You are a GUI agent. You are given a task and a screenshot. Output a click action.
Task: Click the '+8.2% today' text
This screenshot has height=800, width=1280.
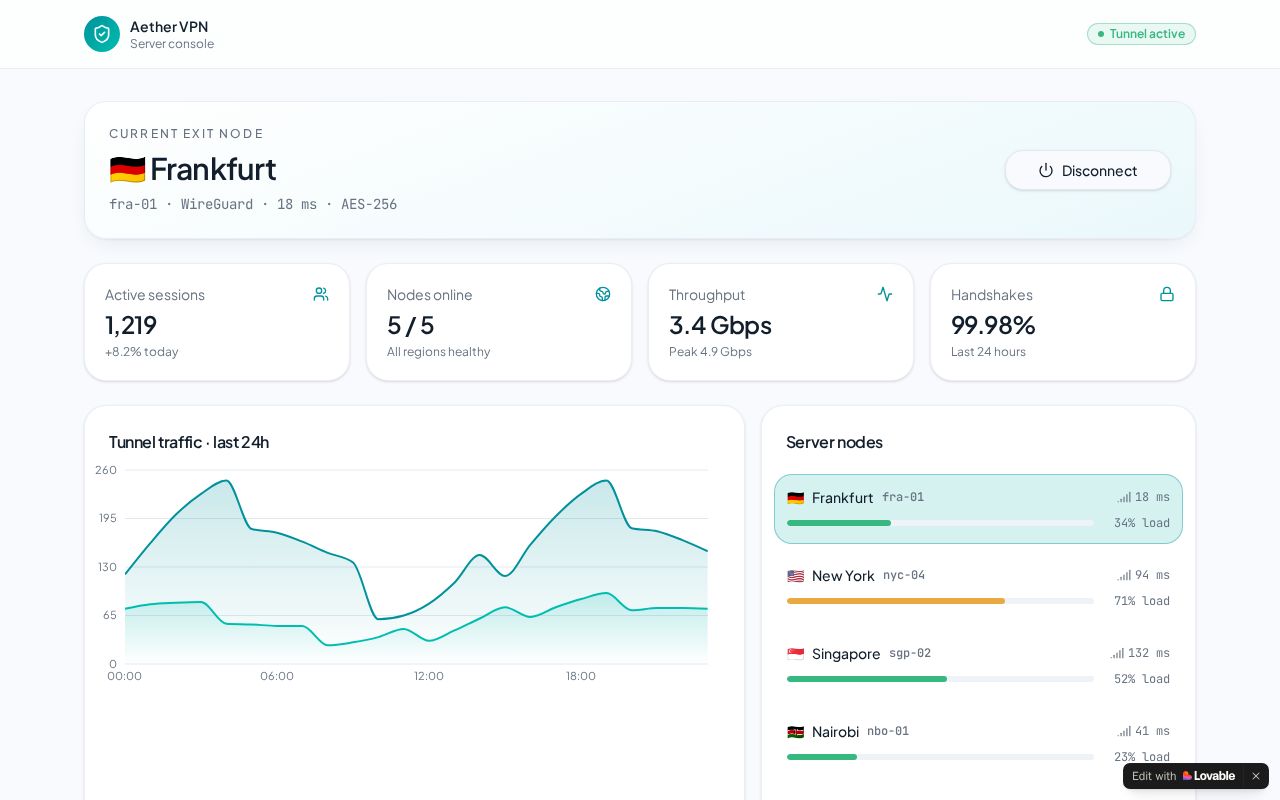tap(142, 352)
